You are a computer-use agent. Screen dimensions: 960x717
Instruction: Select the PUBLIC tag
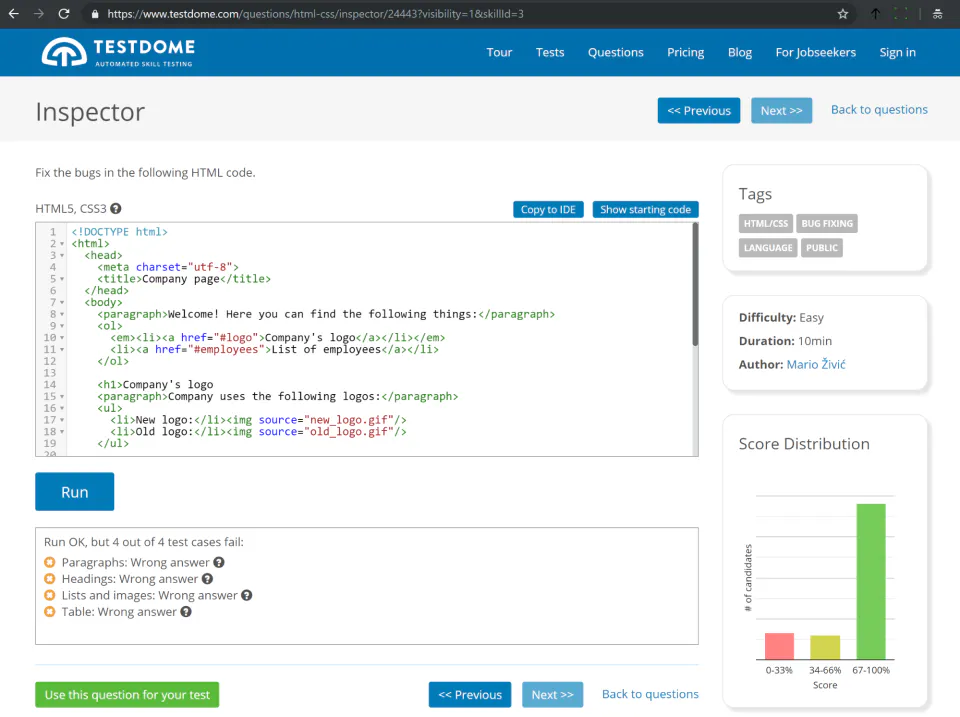(822, 248)
